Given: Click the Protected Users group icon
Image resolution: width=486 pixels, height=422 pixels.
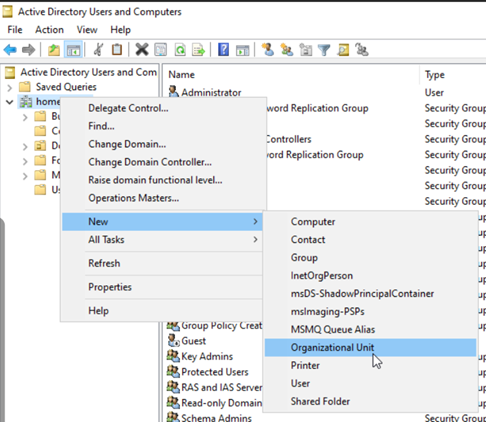Looking at the screenshot, I should tap(173, 371).
